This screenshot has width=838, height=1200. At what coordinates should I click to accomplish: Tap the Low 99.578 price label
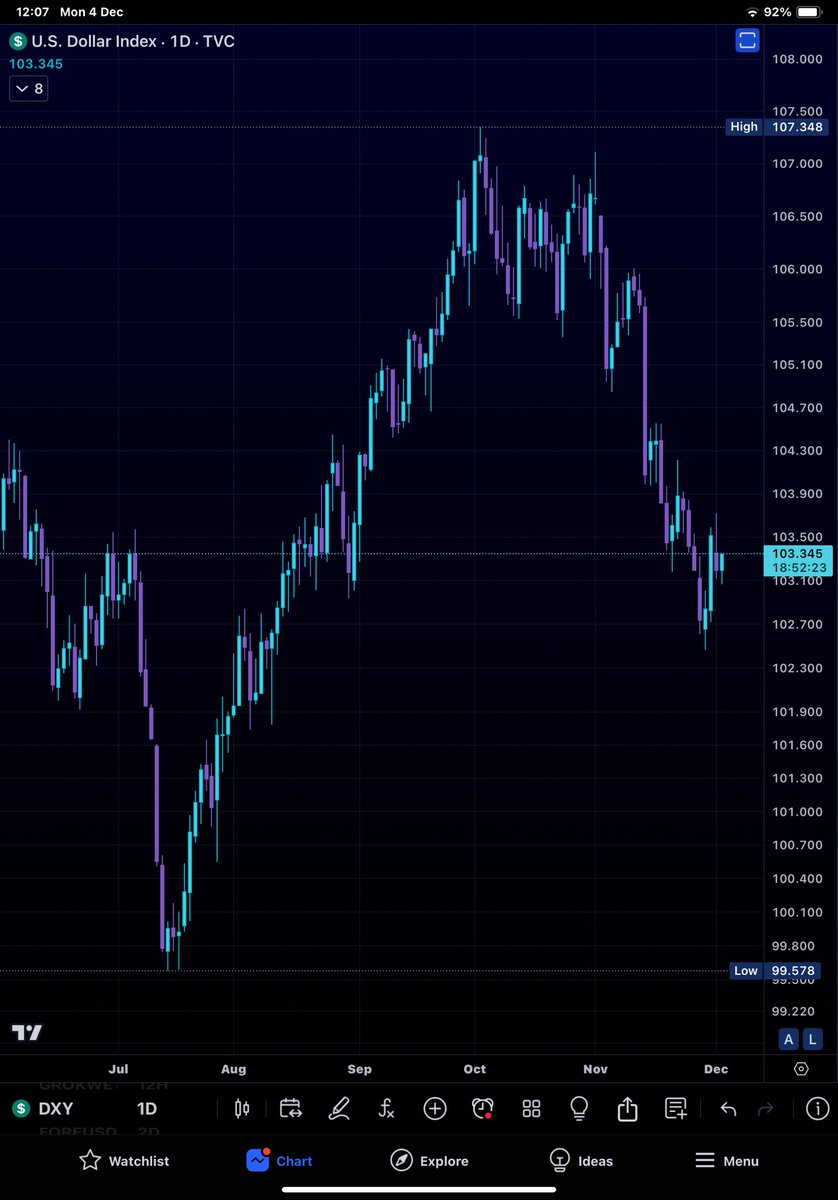[776, 971]
